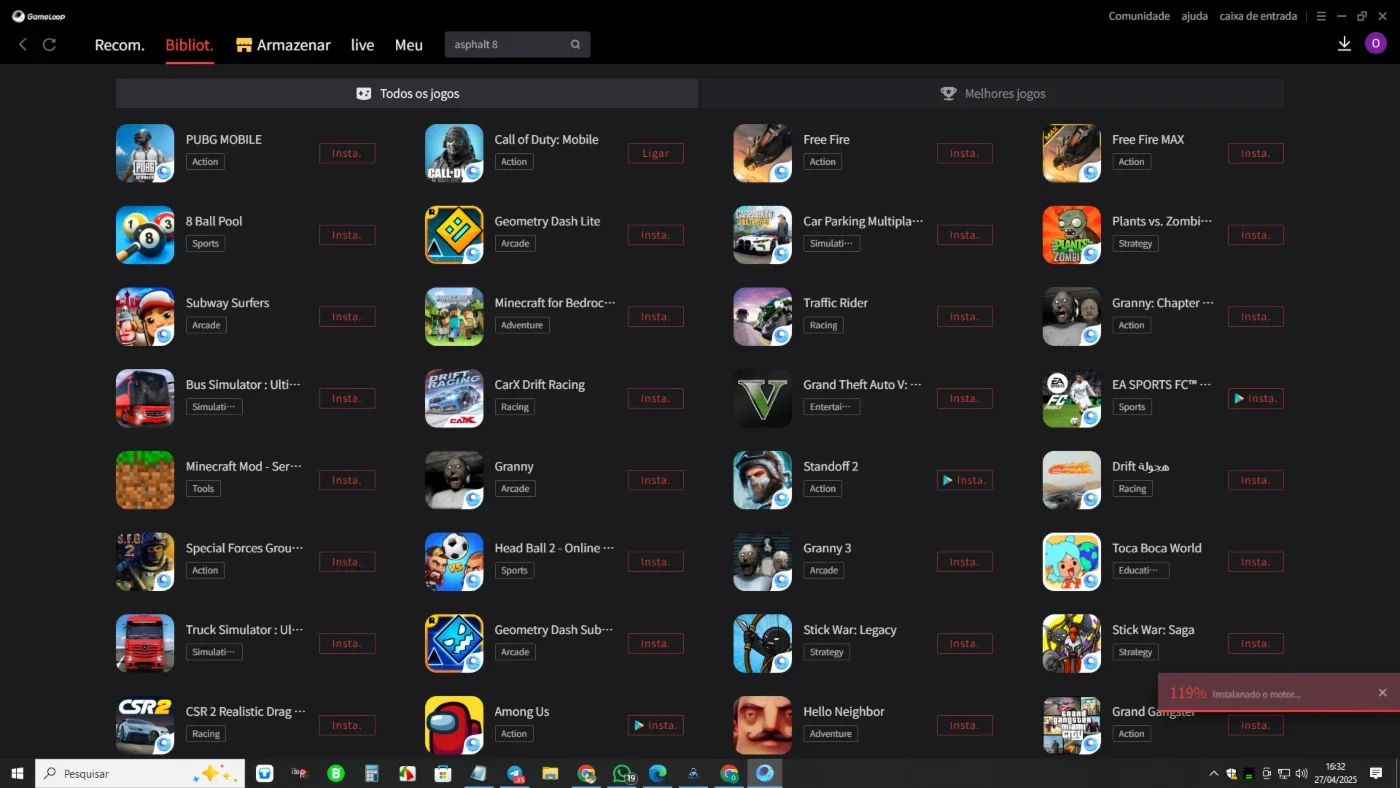This screenshot has width=1400, height=788.
Task: Open Geometry Dash Lite icon
Action: (x=454, y=235)
